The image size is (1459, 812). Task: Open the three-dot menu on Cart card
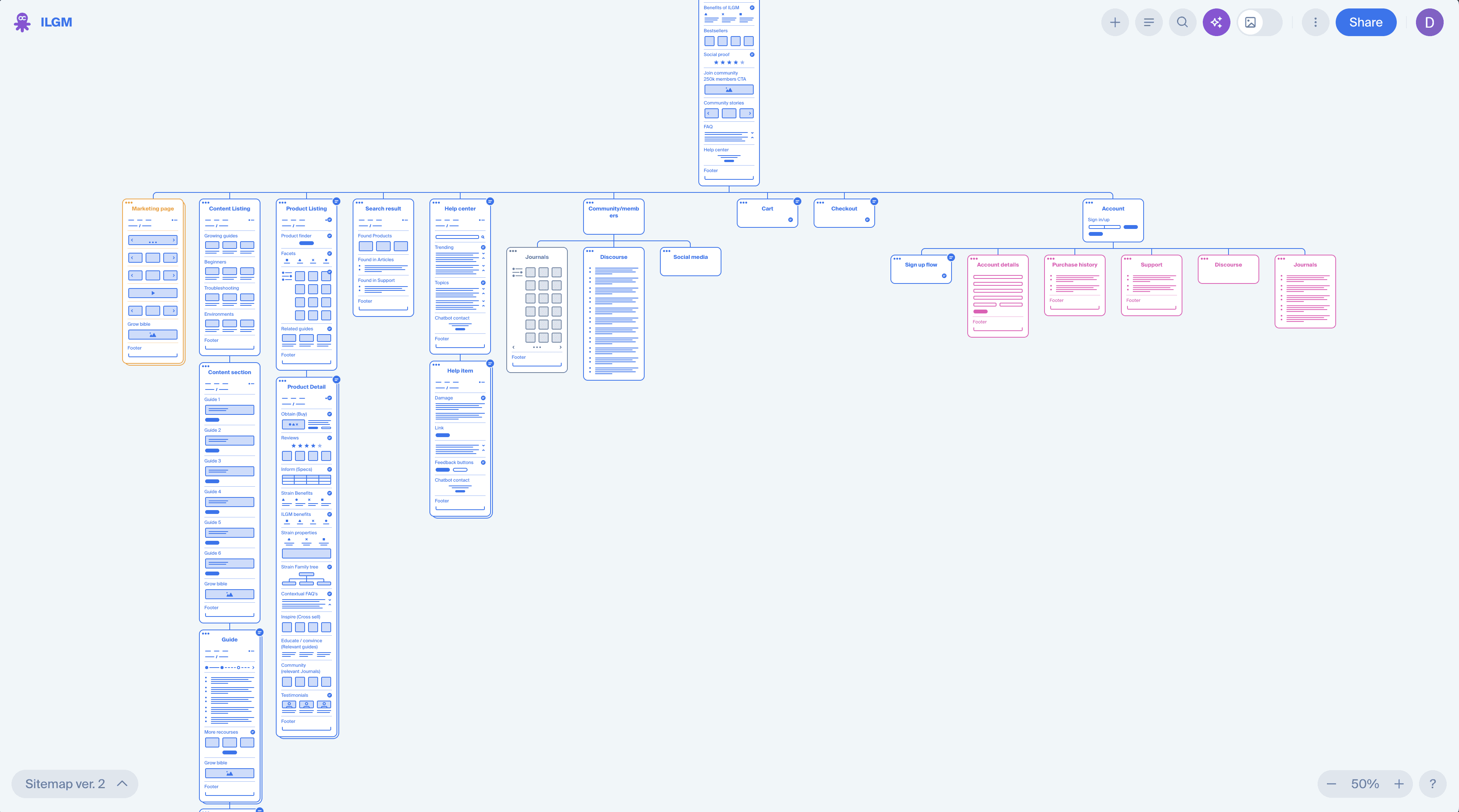(x=743, y=202)
